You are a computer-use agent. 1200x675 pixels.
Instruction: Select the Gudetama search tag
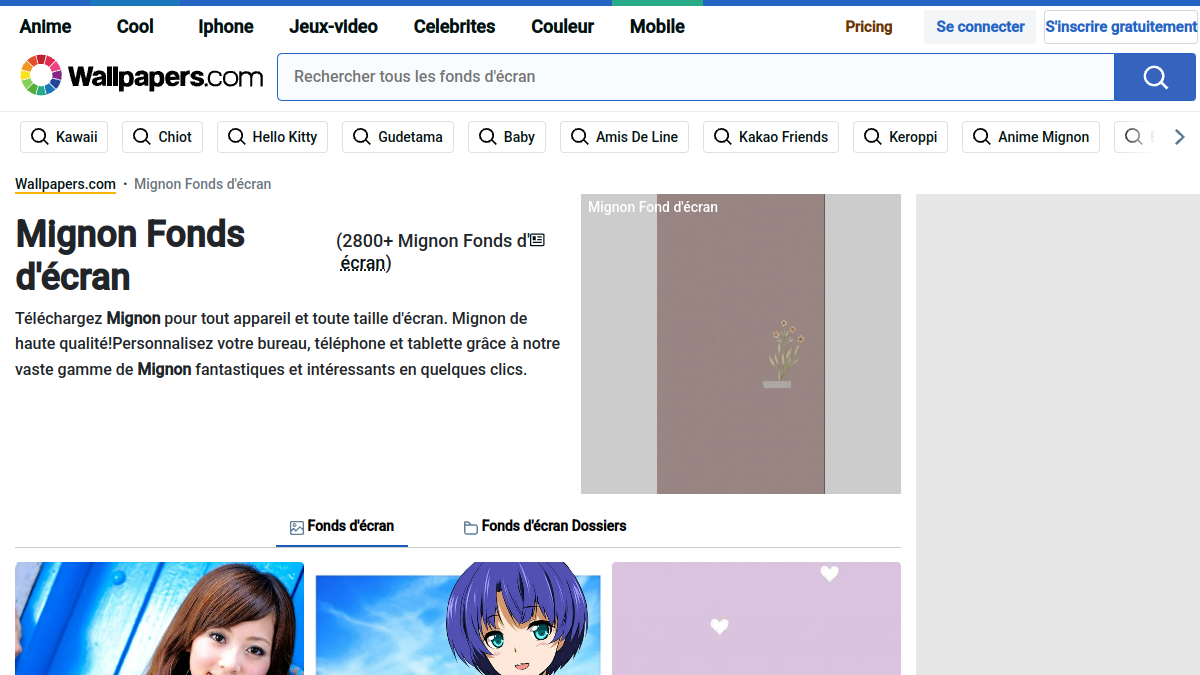pos(398,137)
